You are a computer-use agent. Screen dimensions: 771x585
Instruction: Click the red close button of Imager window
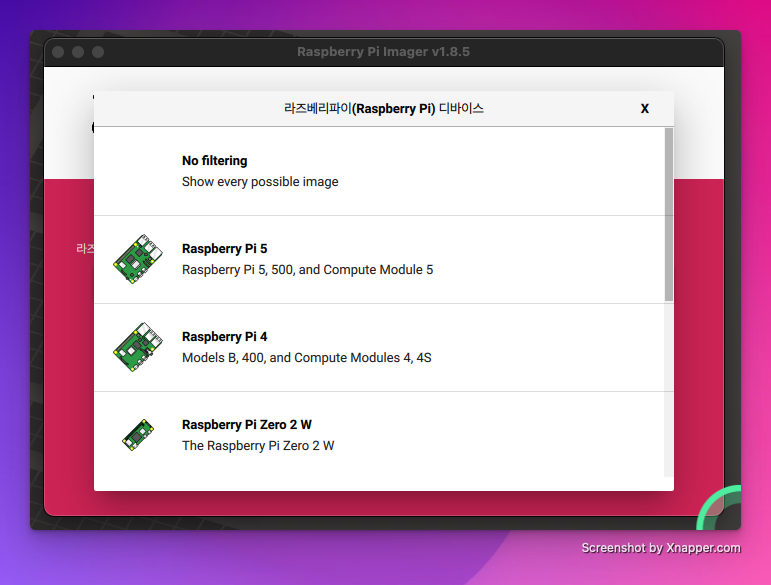[x=58, y=52]
